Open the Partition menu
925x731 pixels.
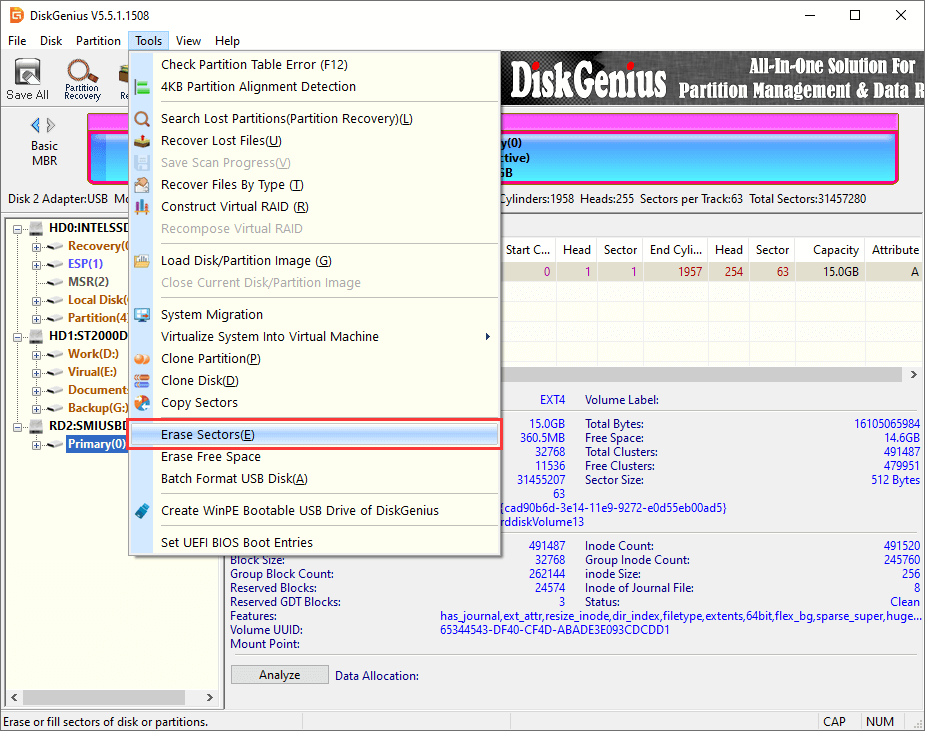coord(98,41)
